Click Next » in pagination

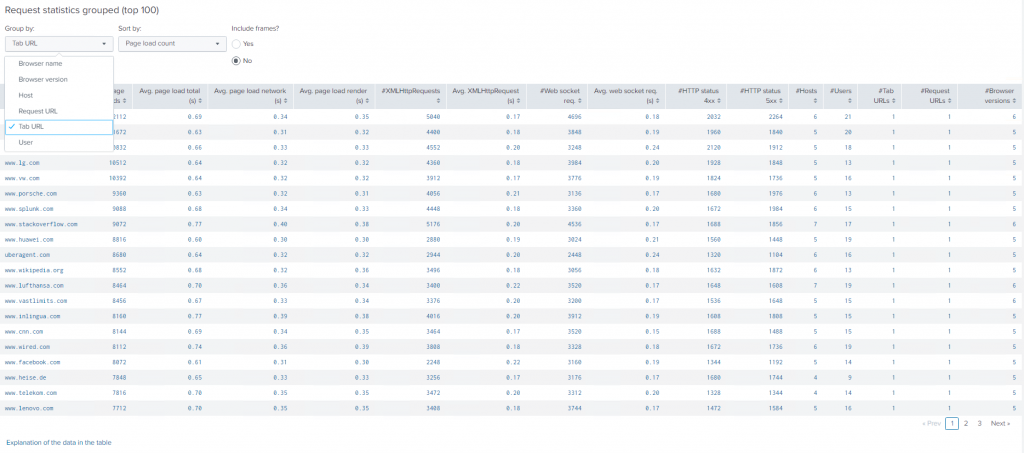(x=1000, y=424)
